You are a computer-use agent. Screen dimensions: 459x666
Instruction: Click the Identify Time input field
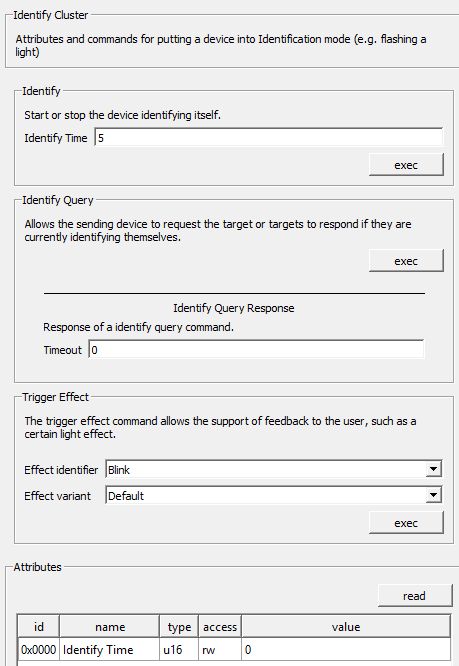[x=269, y=138]
